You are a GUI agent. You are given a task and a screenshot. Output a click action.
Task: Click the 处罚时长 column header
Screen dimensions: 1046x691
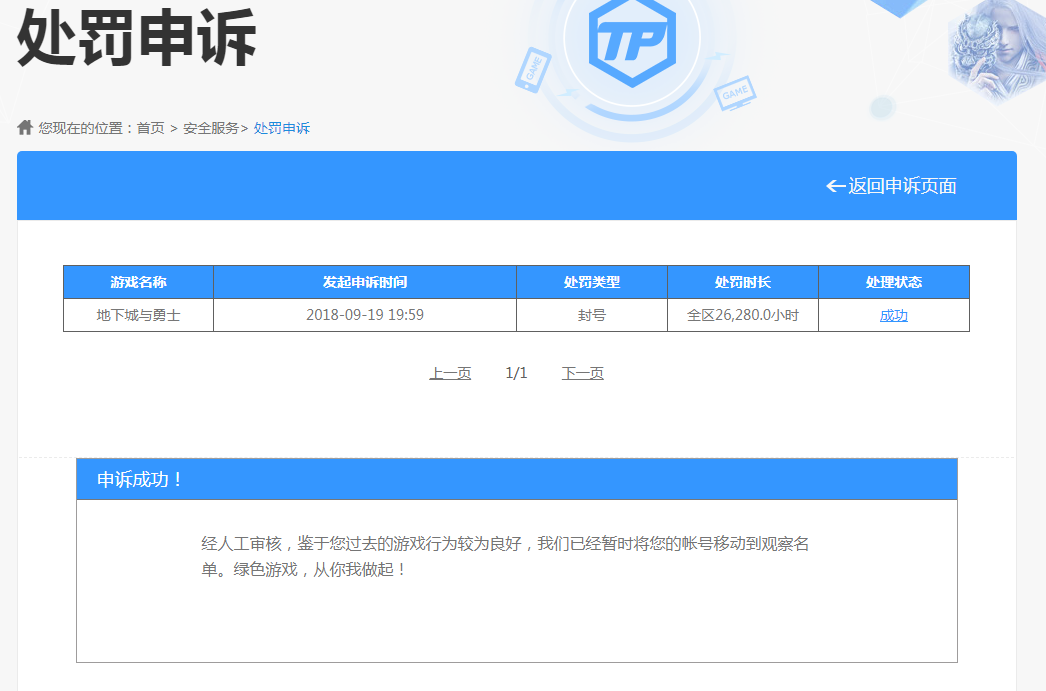[743, 282]
